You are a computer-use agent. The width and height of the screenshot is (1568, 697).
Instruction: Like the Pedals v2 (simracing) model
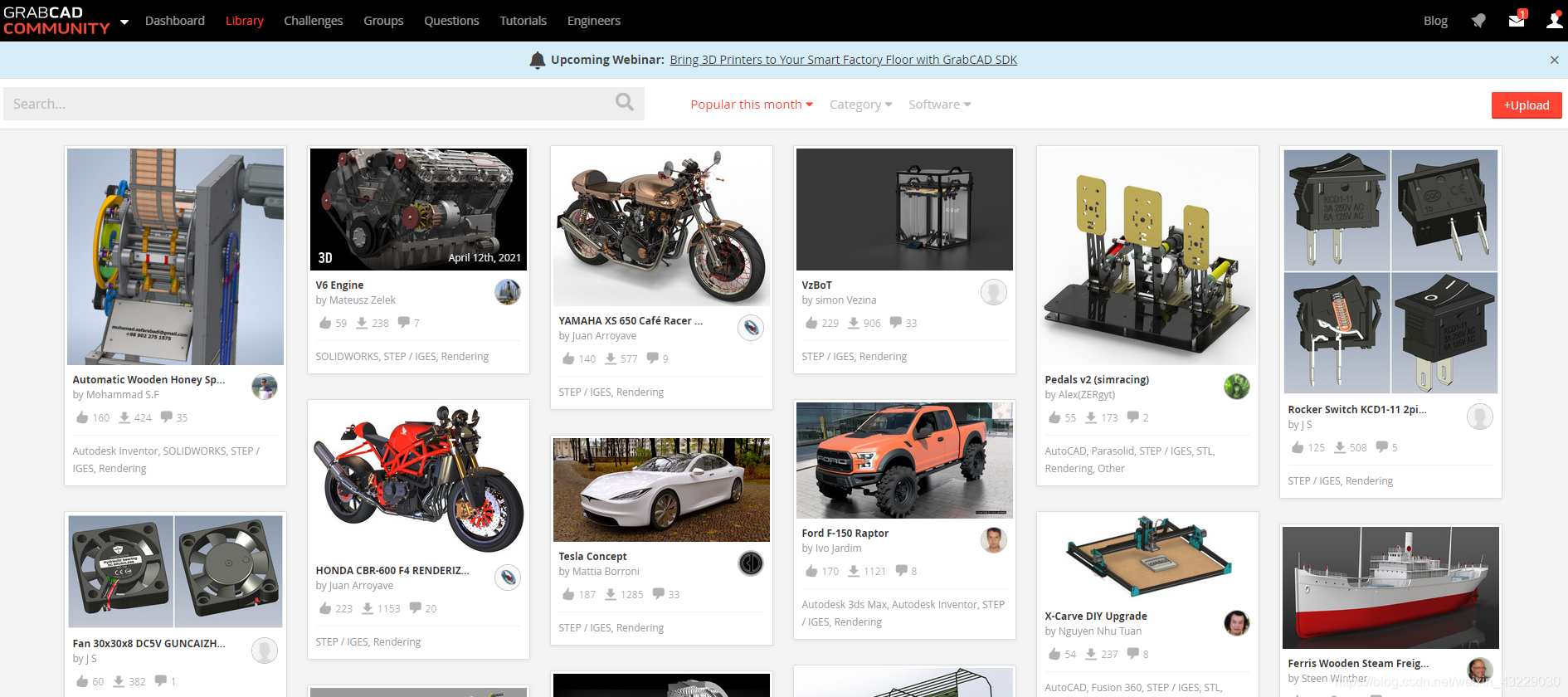coord(1054,417)
